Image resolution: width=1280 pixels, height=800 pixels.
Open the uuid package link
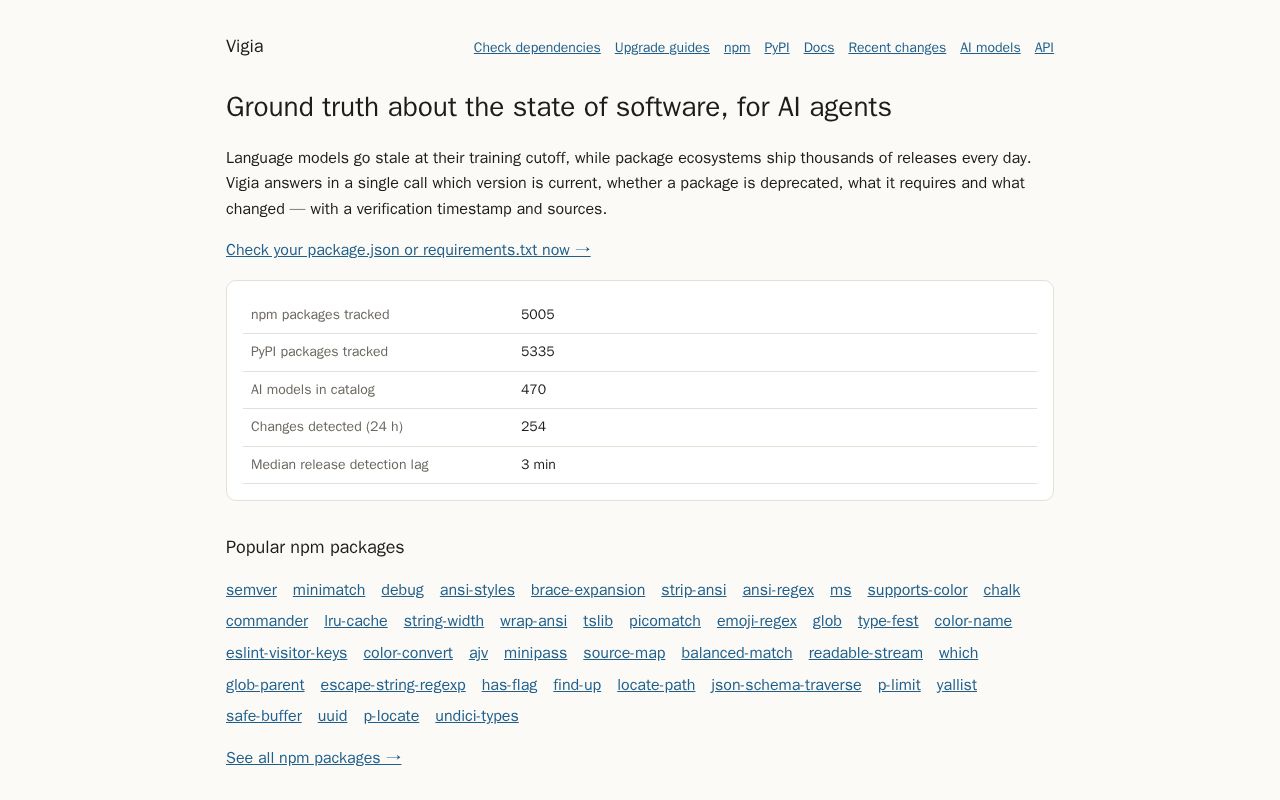pyautogui.click(x=333, y=716)
